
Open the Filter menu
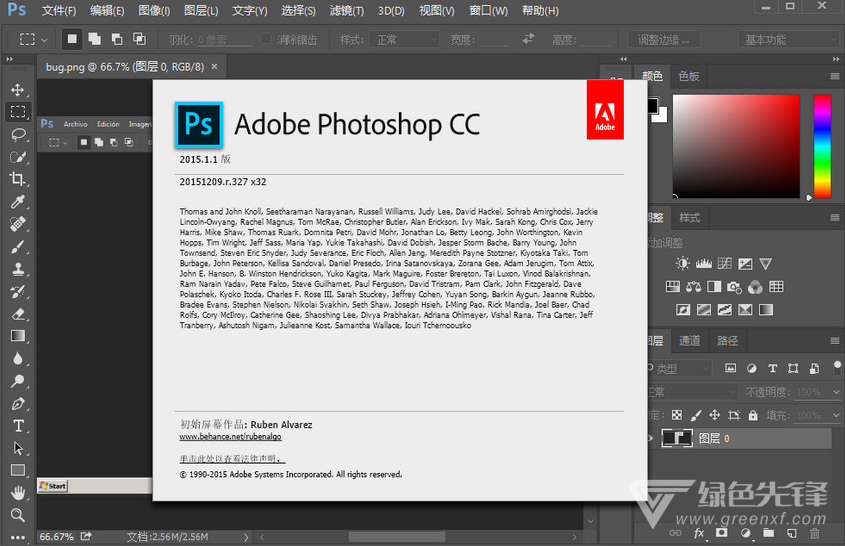click(347, 10)
